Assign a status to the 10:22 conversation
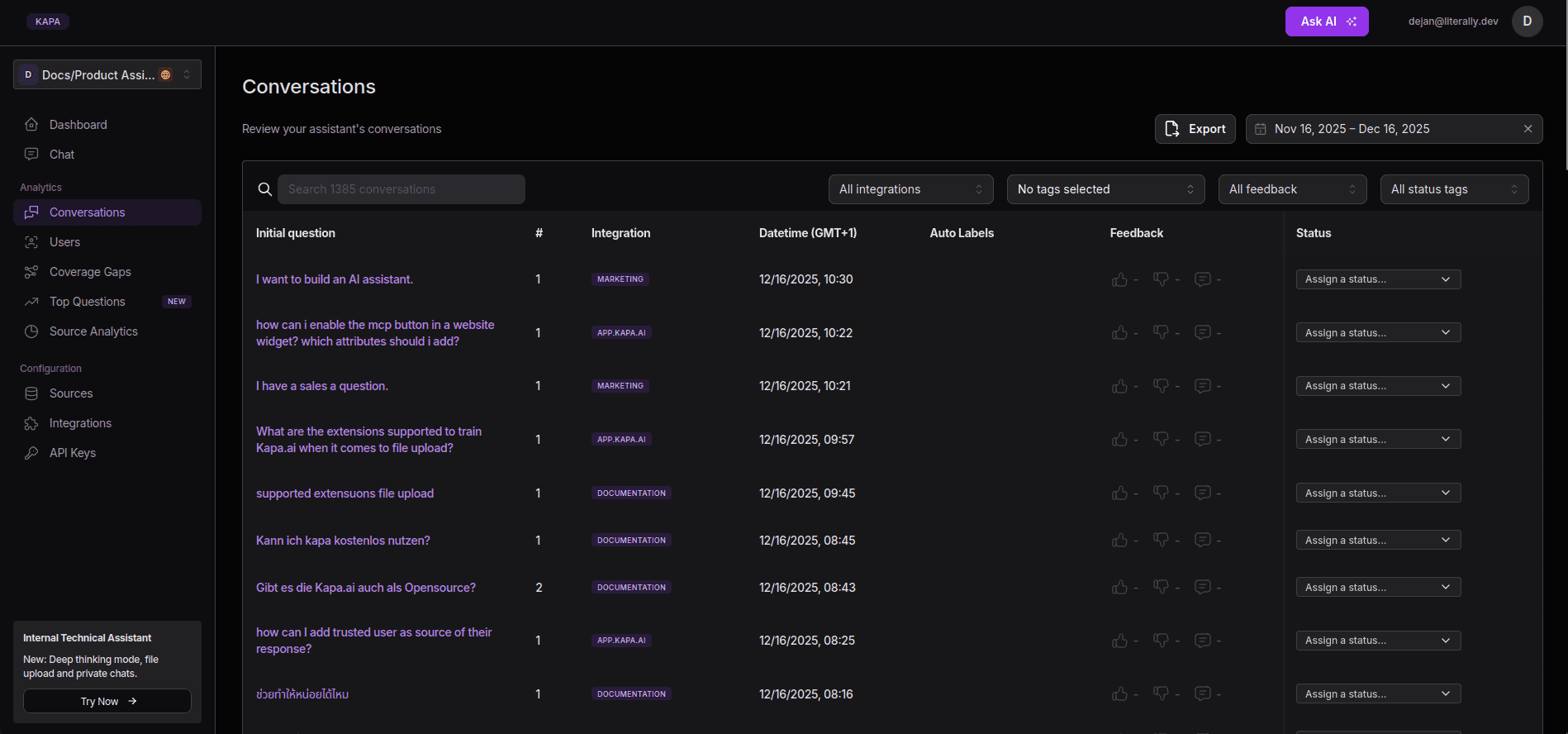 [x=1378, y=332]
